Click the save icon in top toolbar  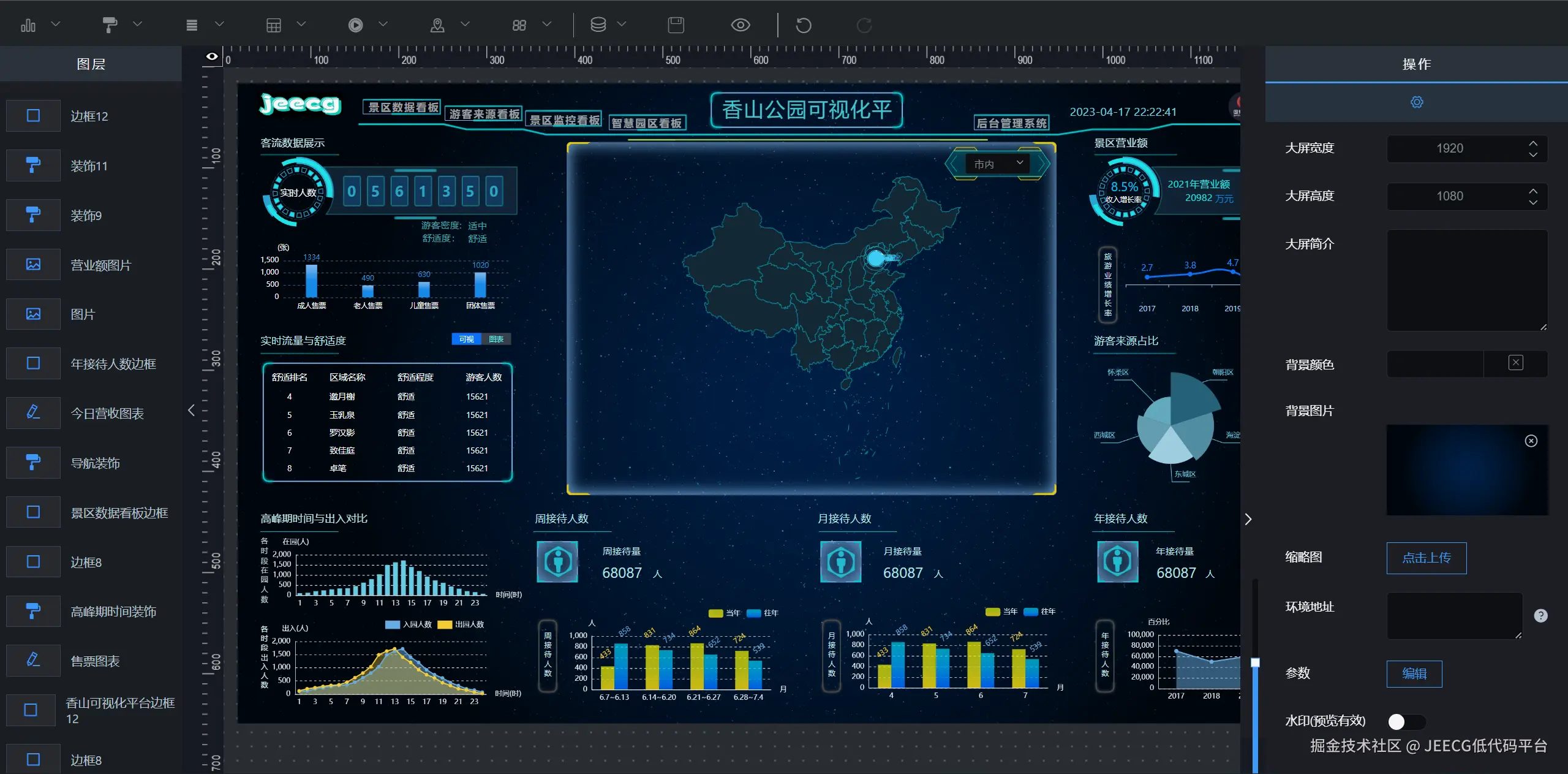676,25
